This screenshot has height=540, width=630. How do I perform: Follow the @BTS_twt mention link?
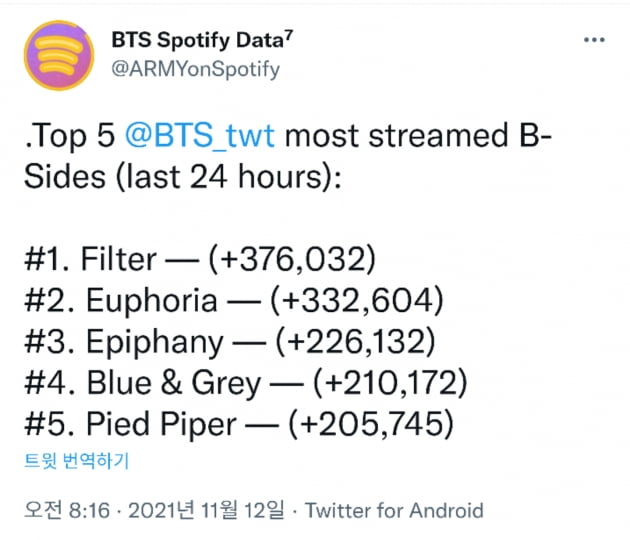click(x=200, y=135)
